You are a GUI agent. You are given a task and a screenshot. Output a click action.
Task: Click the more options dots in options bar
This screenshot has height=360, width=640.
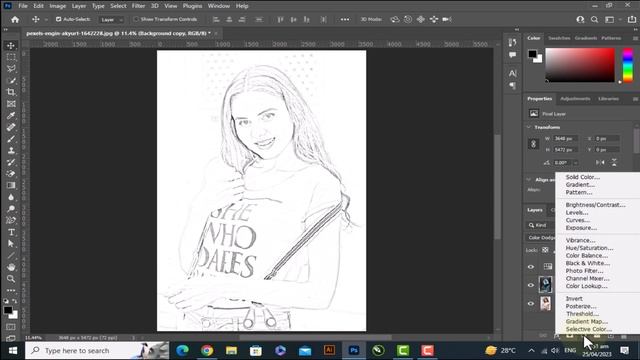pos(344,19)
